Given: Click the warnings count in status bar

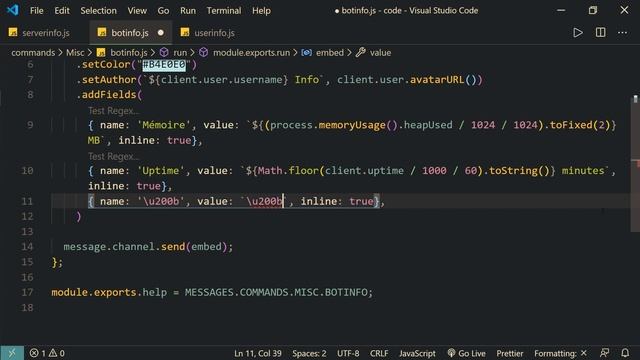Looking at the screenshot, I should (57, 353).
